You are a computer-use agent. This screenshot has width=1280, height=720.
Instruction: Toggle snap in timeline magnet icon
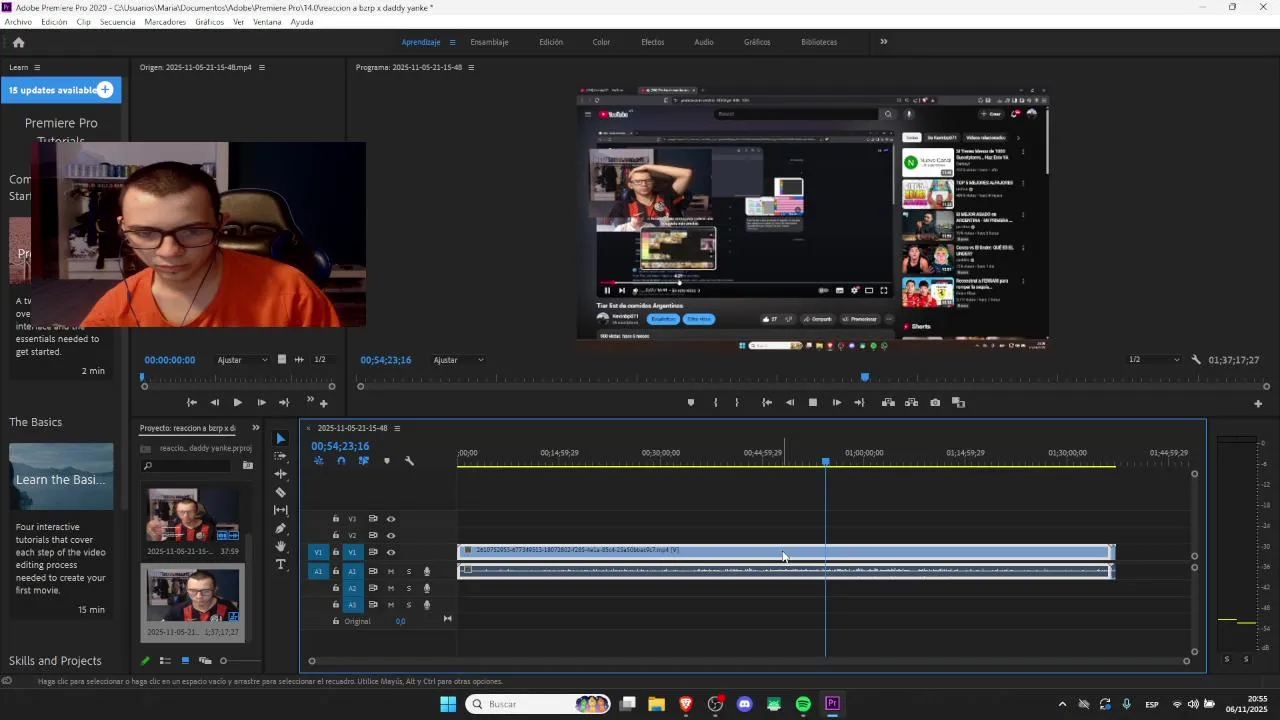click(x=341, y=461)
